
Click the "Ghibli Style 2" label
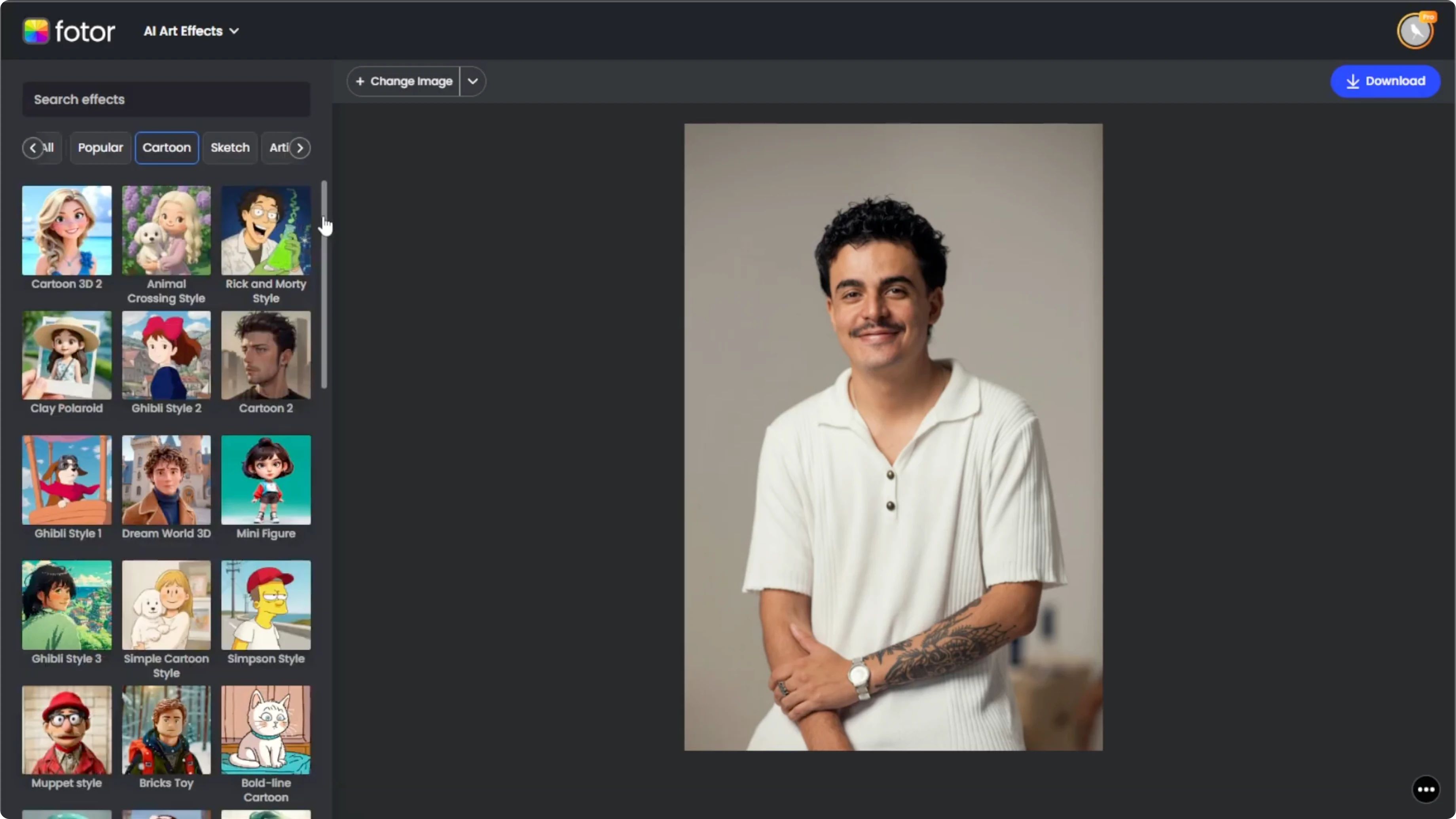[x=166, y=408]
